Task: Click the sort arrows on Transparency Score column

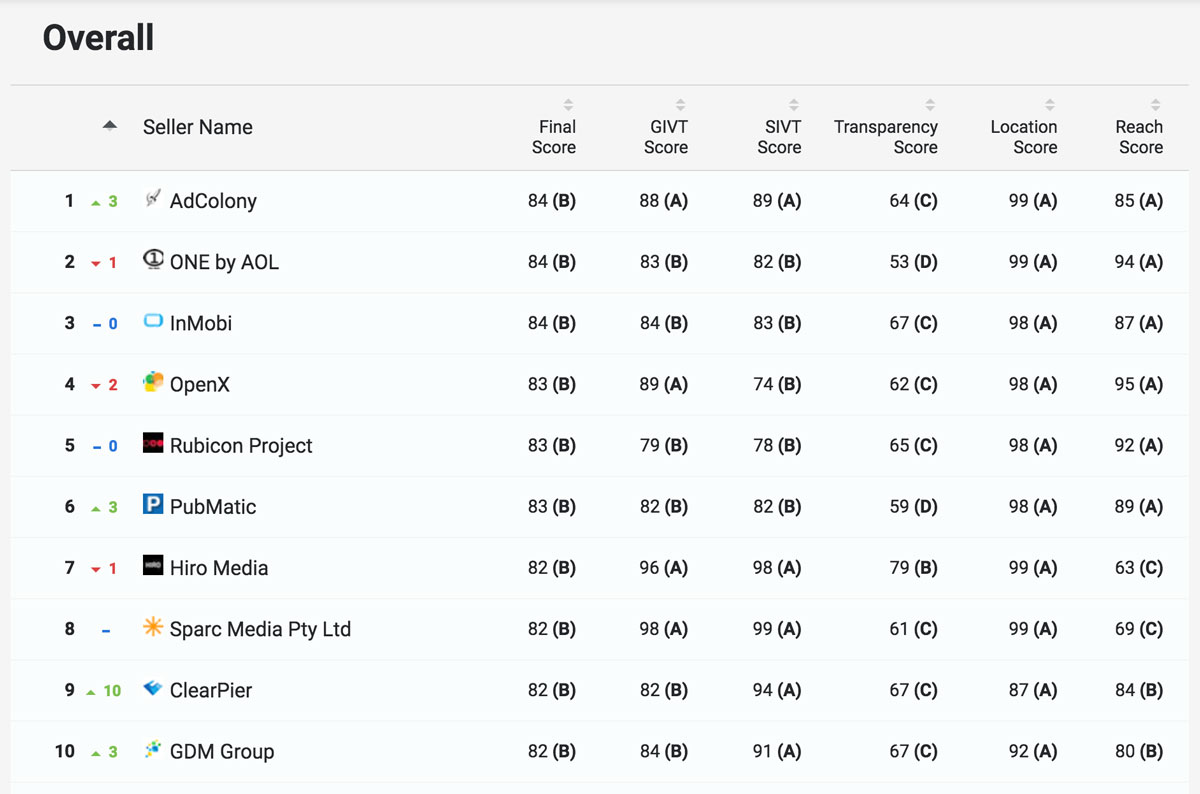Action: 930,107
